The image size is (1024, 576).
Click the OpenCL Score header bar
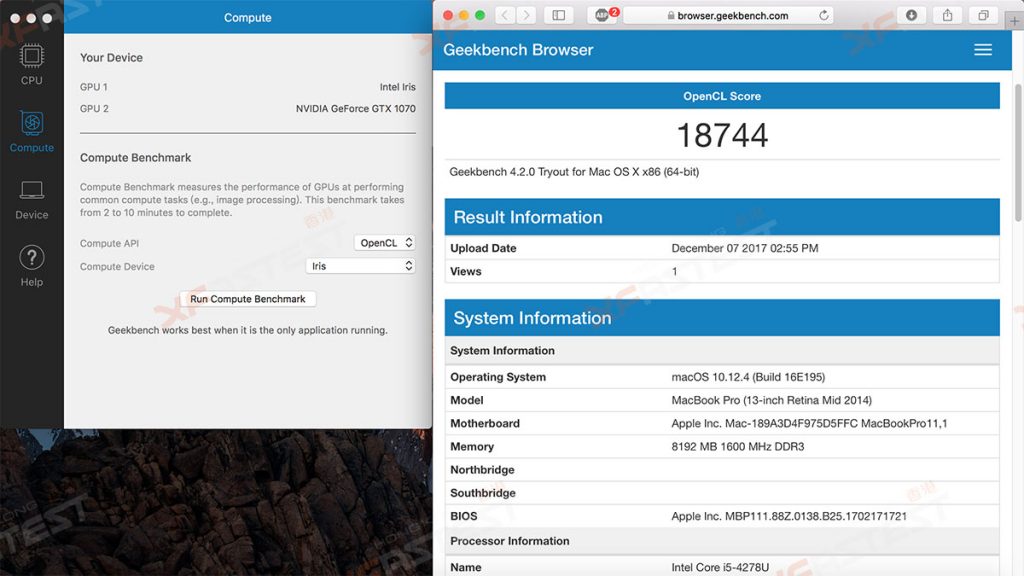[x=722, y=95]
